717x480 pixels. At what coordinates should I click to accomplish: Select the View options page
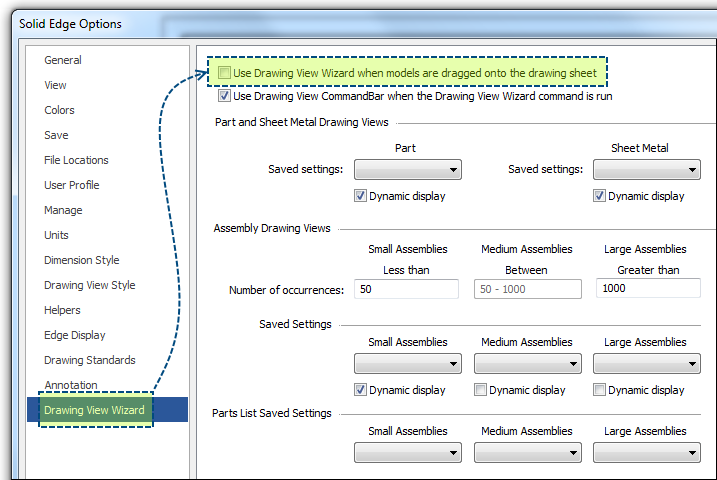tap(55, 85)
